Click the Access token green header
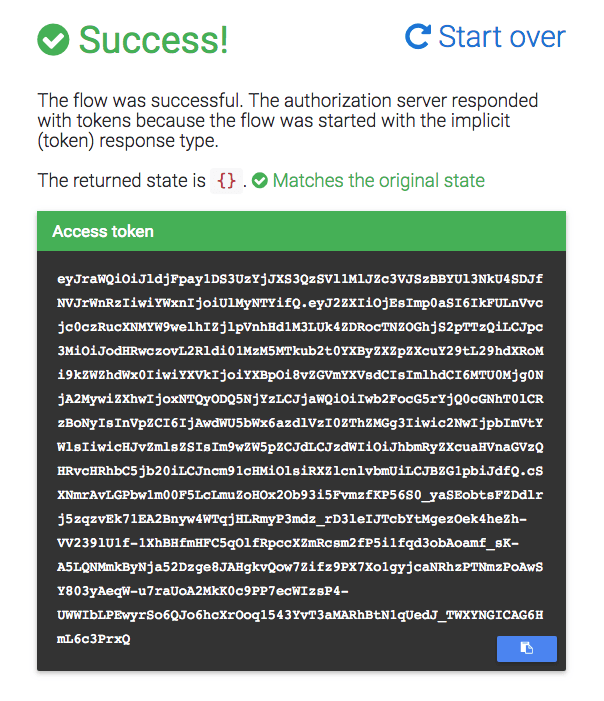 coord(301,231)
